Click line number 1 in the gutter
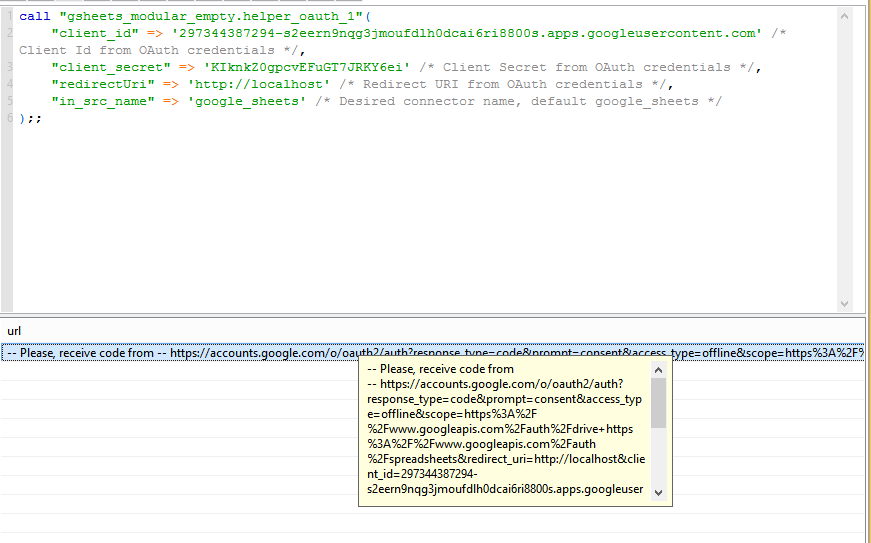 point(8,17)
